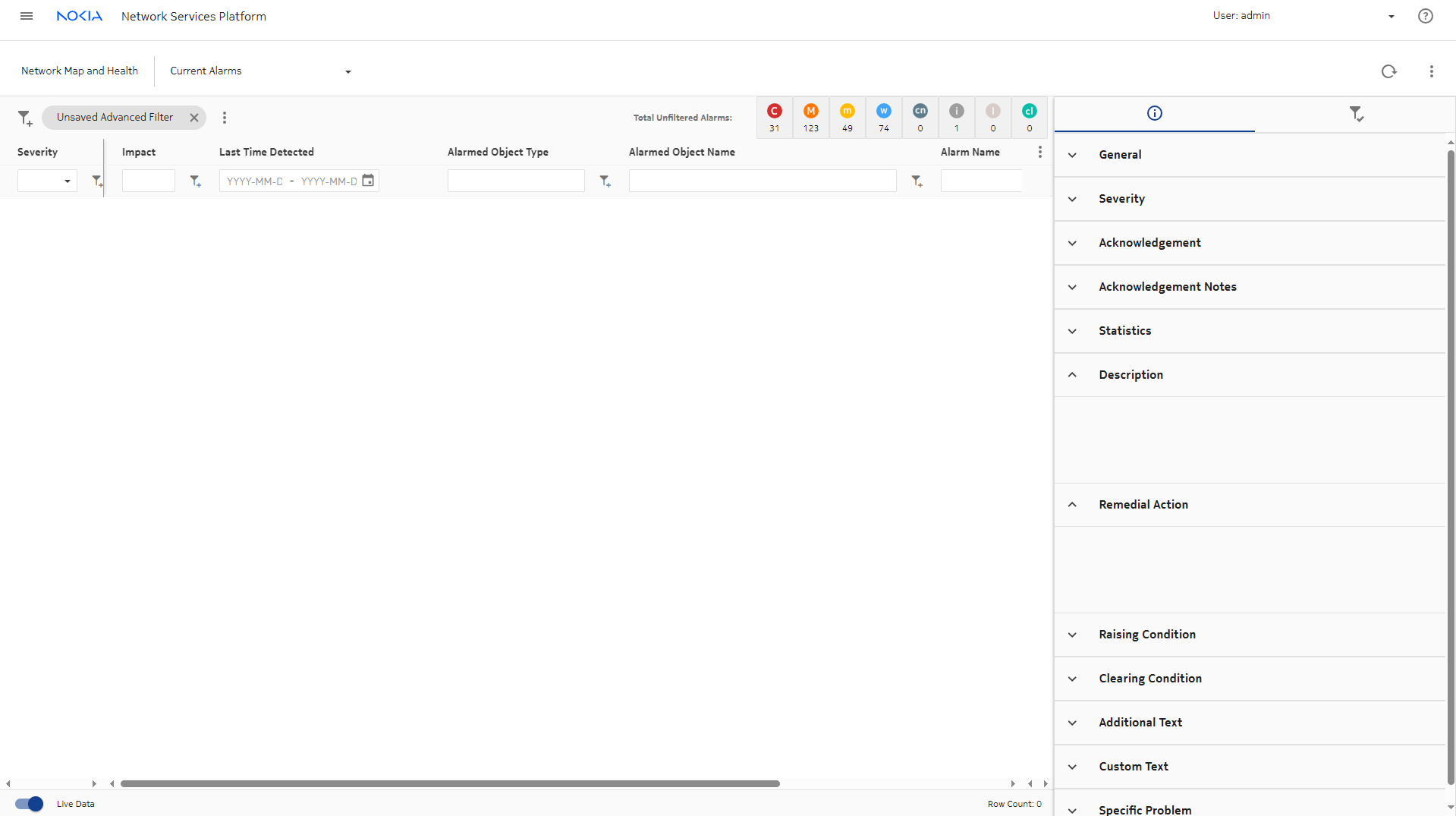The height and width of the screenshot is (816, 1456).
Task: Remove the Unsaved Advanced Filter chip
Action: (194, 118)
